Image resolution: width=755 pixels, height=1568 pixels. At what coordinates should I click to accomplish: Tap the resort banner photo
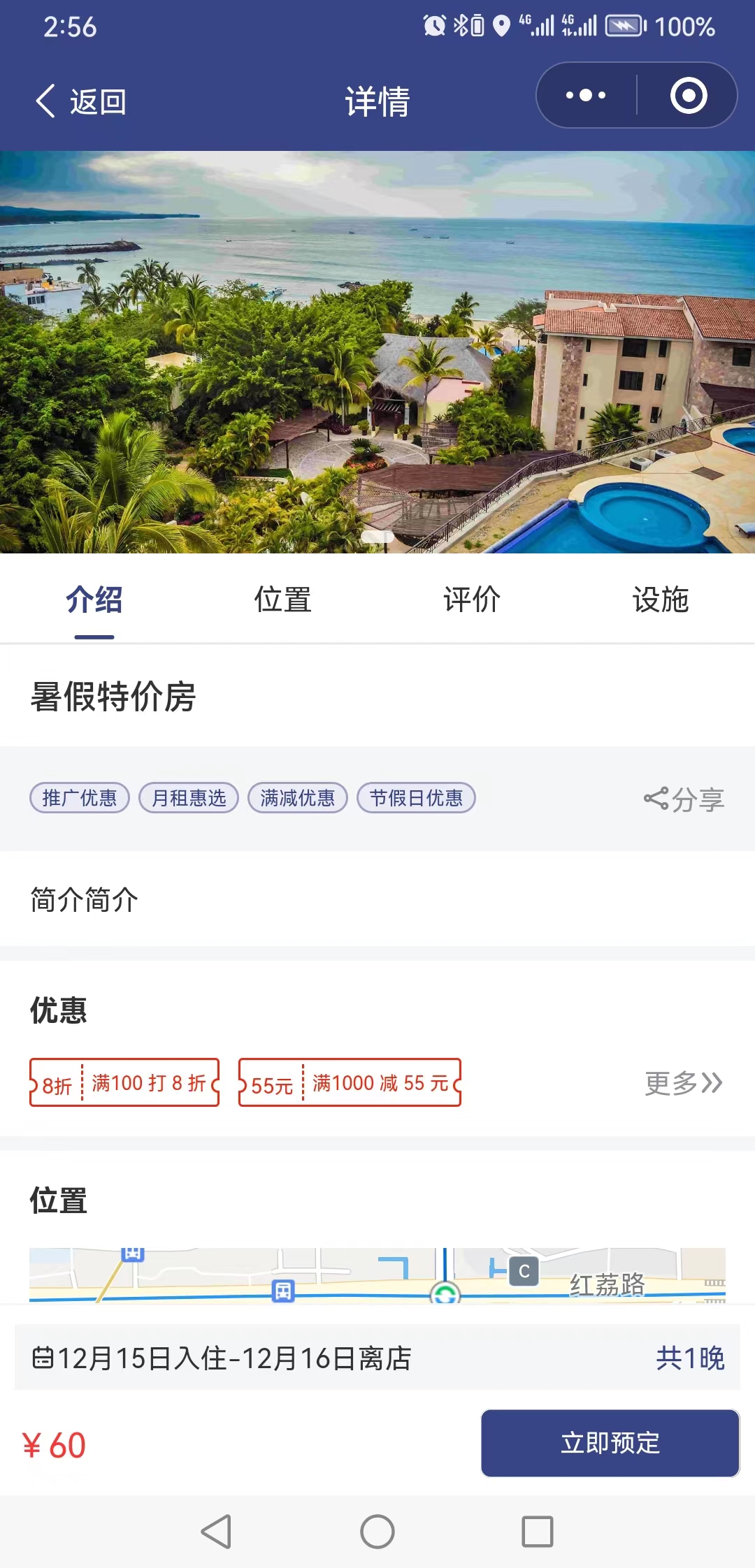(377, 352)
